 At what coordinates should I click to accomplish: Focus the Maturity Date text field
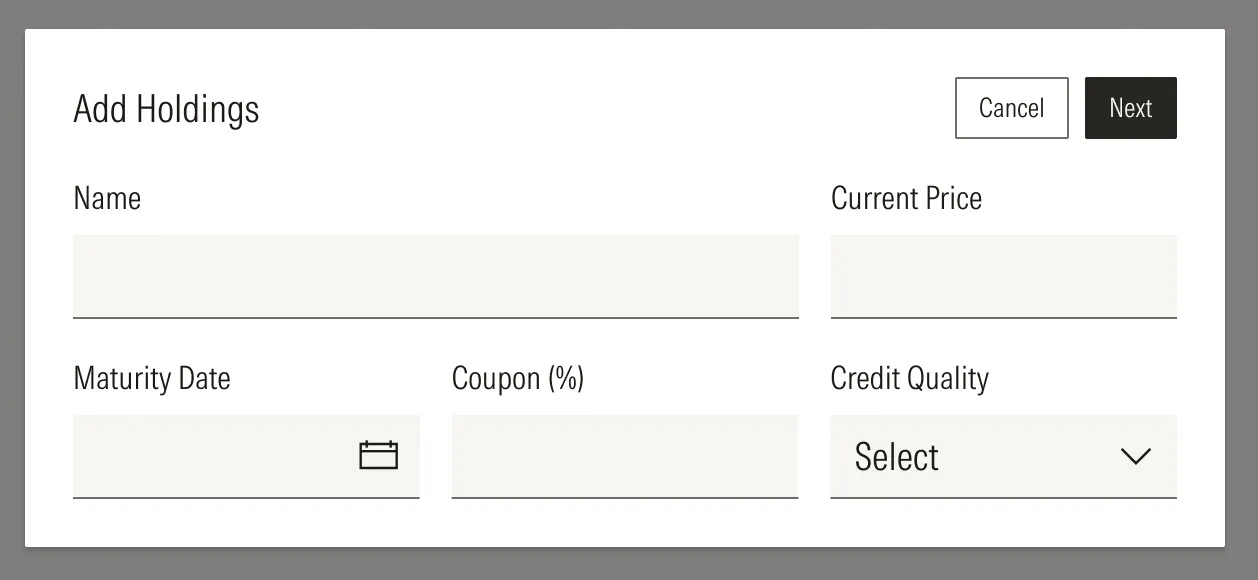pyautogui.click(x=210, y=456)
